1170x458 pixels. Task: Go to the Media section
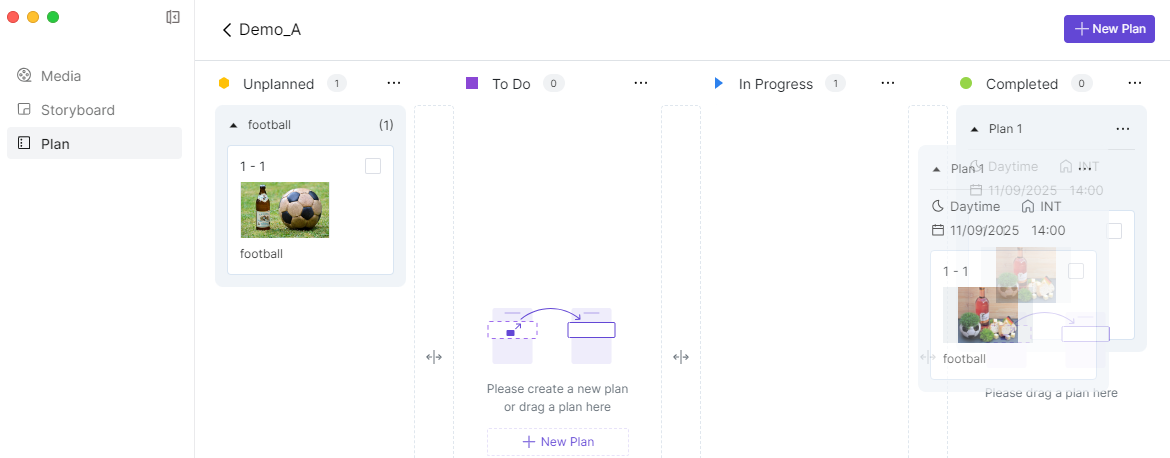61,76
